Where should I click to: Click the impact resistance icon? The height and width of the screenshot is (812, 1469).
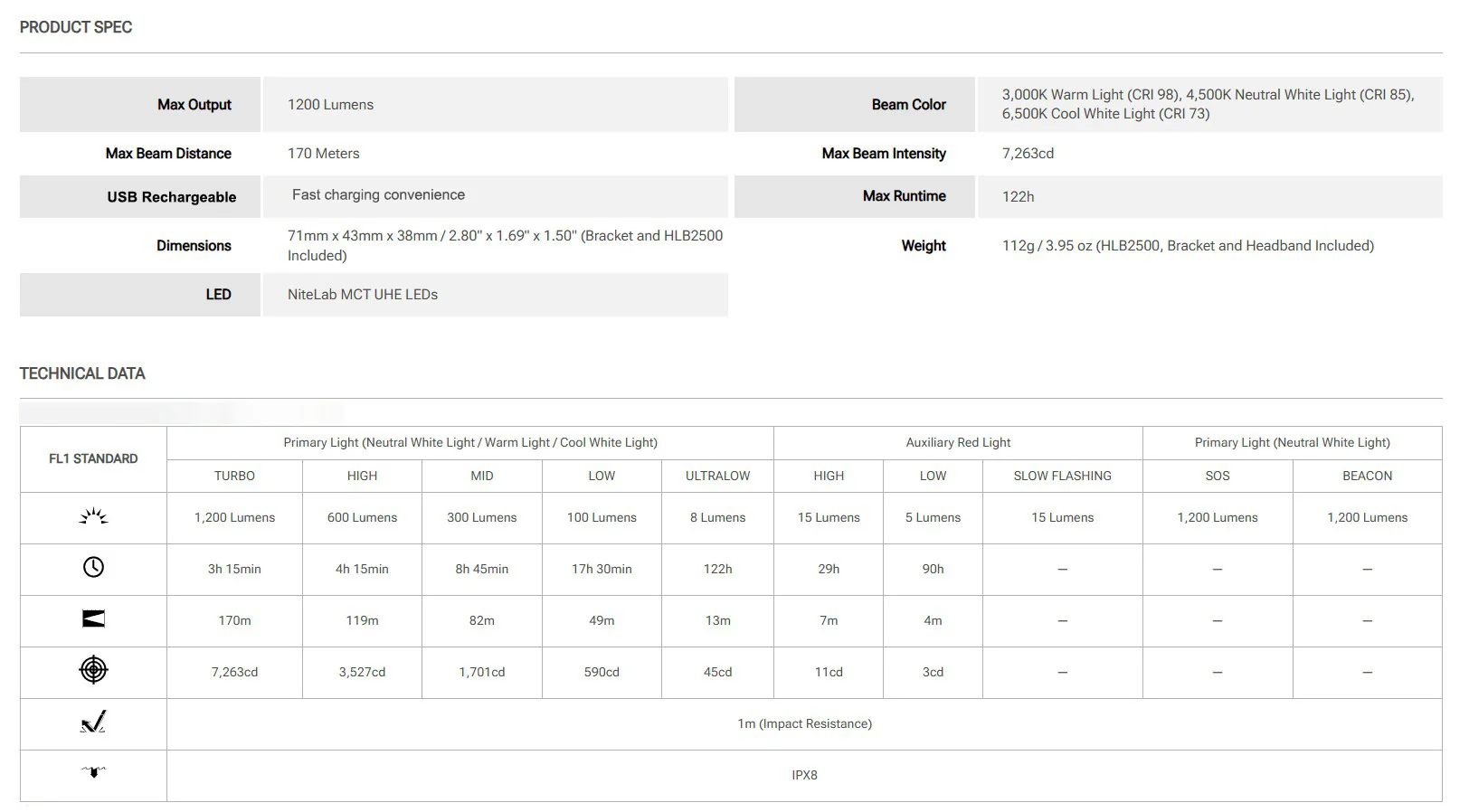pos(93,722)
